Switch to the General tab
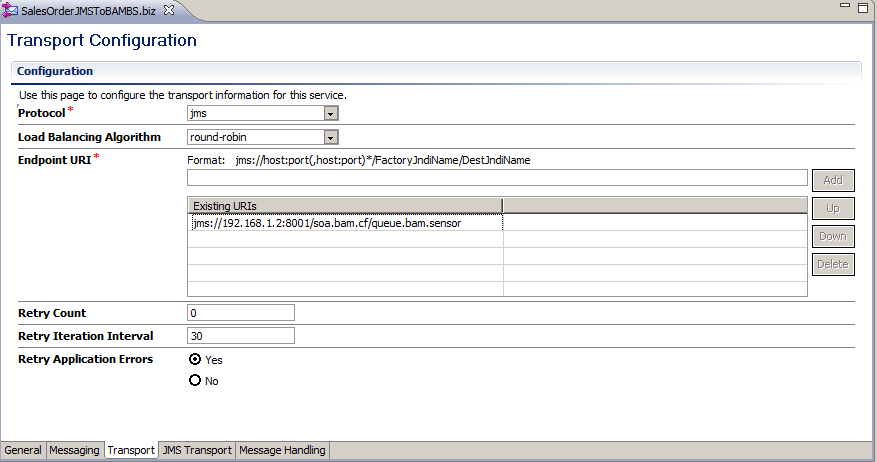Screen dimensions: 877x462 [x=23, y=450]
